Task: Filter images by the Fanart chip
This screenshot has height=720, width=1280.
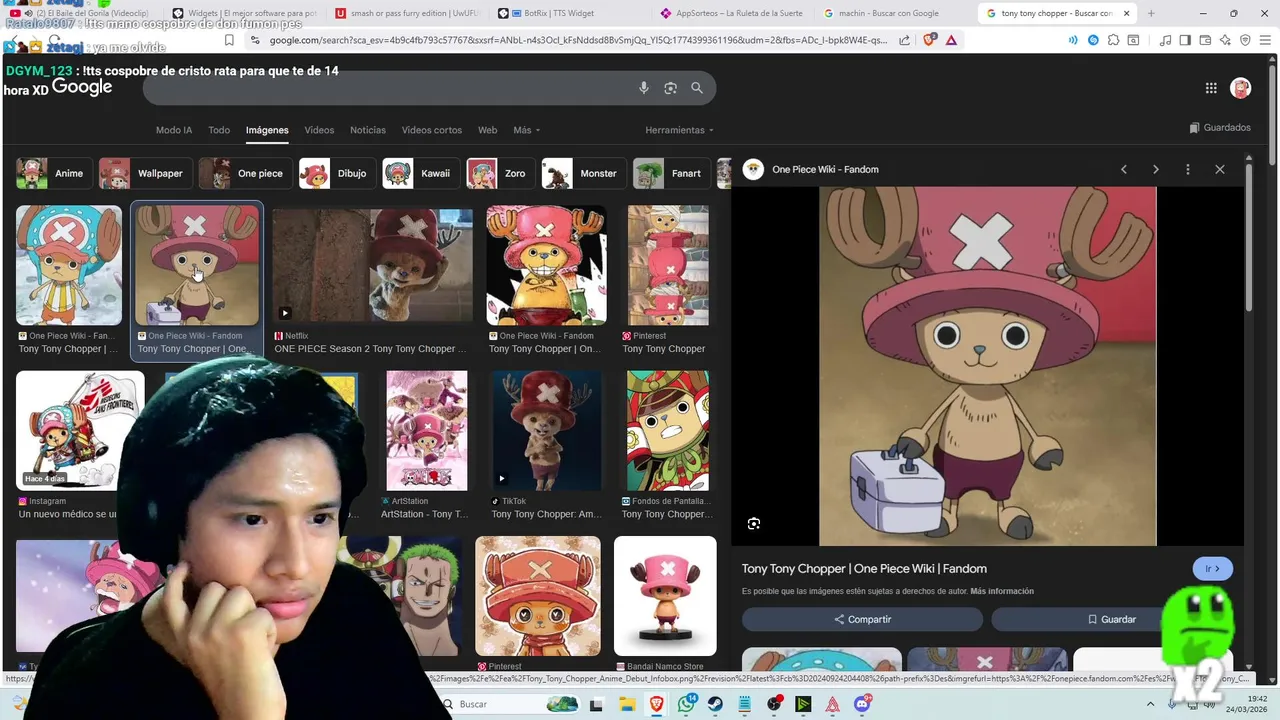Action: 672,173
